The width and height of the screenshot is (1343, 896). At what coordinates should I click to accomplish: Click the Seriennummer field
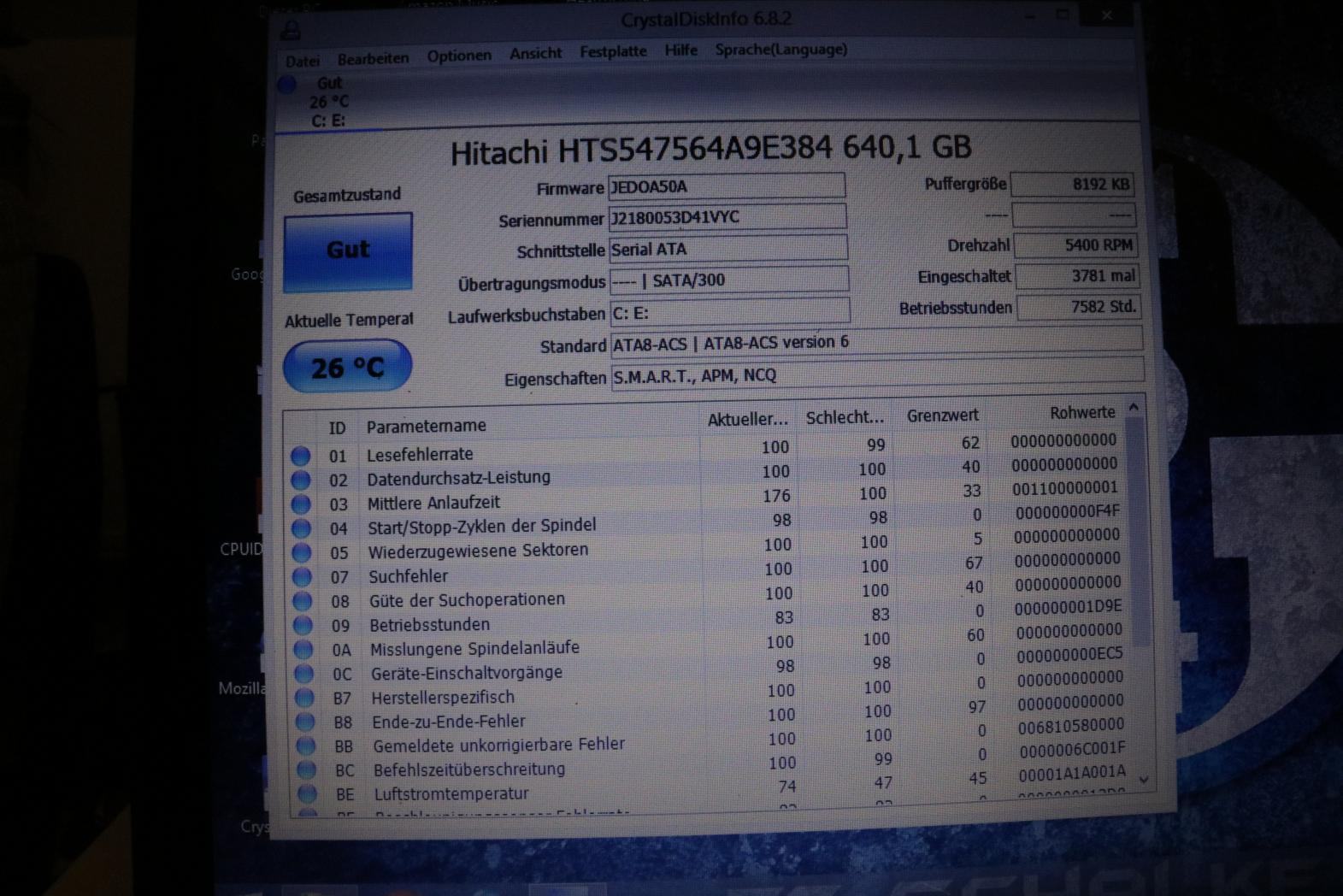coord(727,217)
